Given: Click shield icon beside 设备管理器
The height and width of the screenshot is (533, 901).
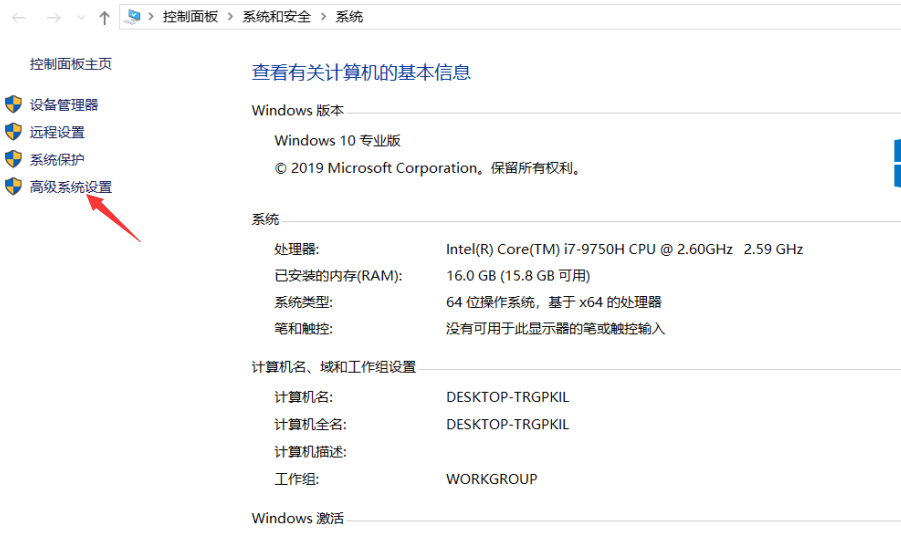Looking at the screenshot, I should pyautogui.click(x=13, y=104).
